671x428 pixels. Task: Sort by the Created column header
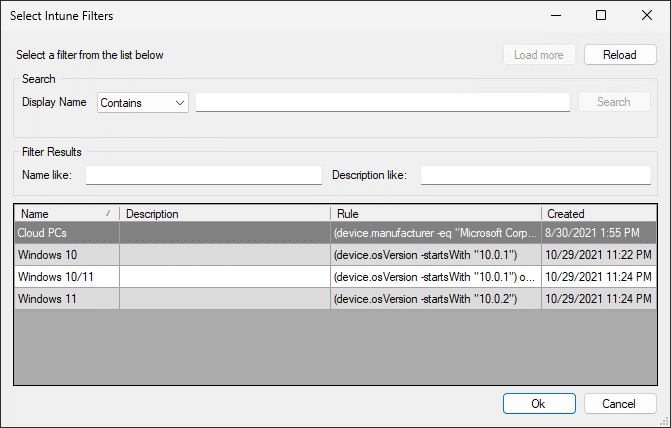point(598,213)
